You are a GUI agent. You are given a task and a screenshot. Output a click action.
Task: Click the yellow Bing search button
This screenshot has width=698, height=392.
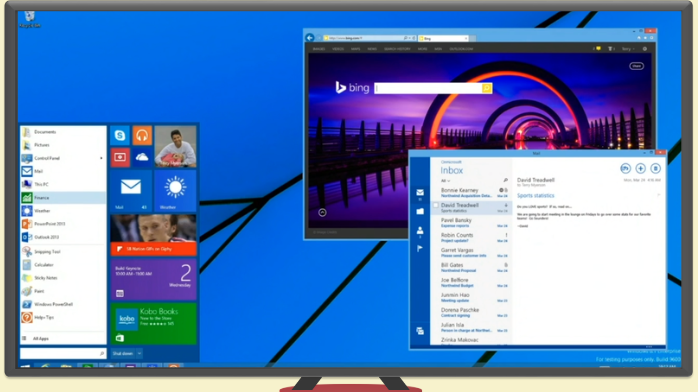(487, 88)
